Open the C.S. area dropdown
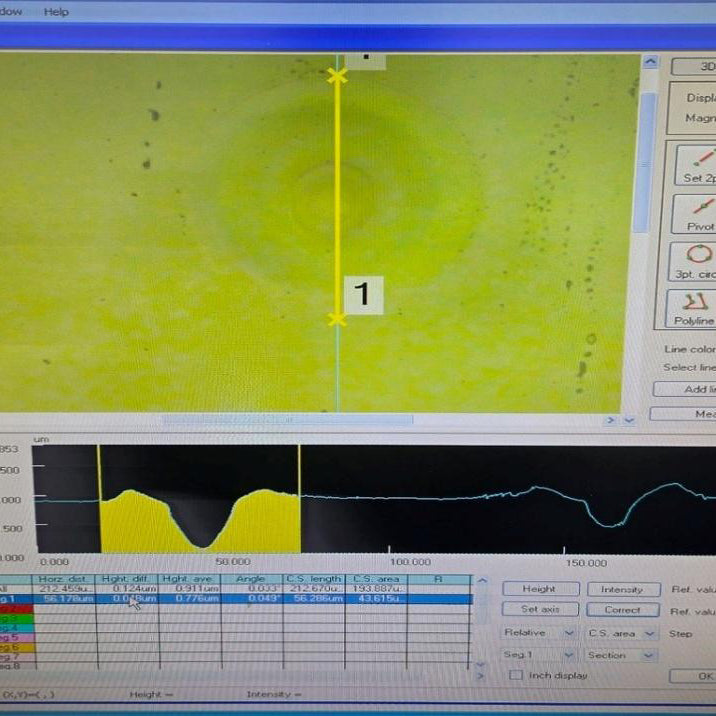 click(x=621, y=633)
